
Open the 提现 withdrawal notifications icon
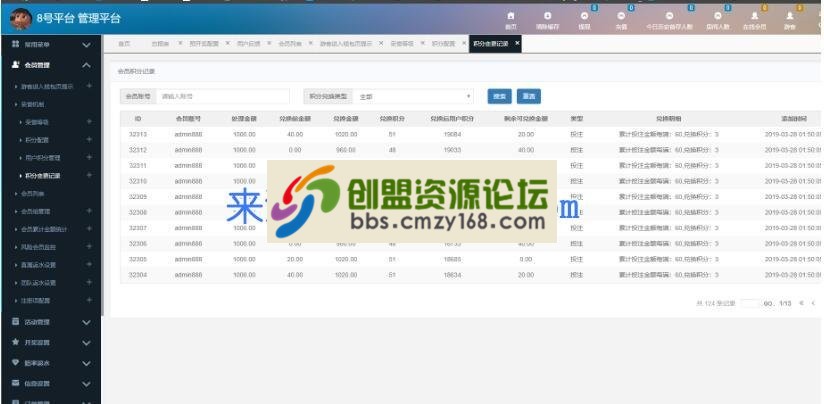click(x=584, y=16)
